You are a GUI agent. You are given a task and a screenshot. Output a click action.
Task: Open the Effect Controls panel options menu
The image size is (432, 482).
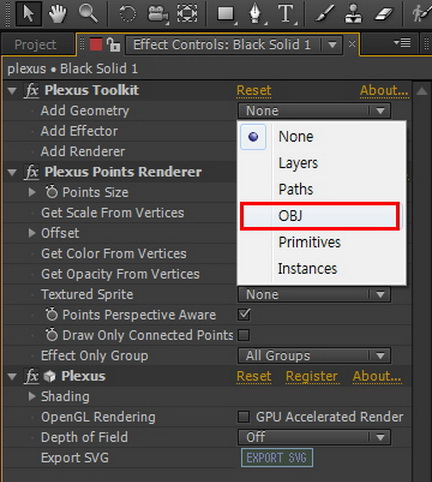(x=402, y=43)
